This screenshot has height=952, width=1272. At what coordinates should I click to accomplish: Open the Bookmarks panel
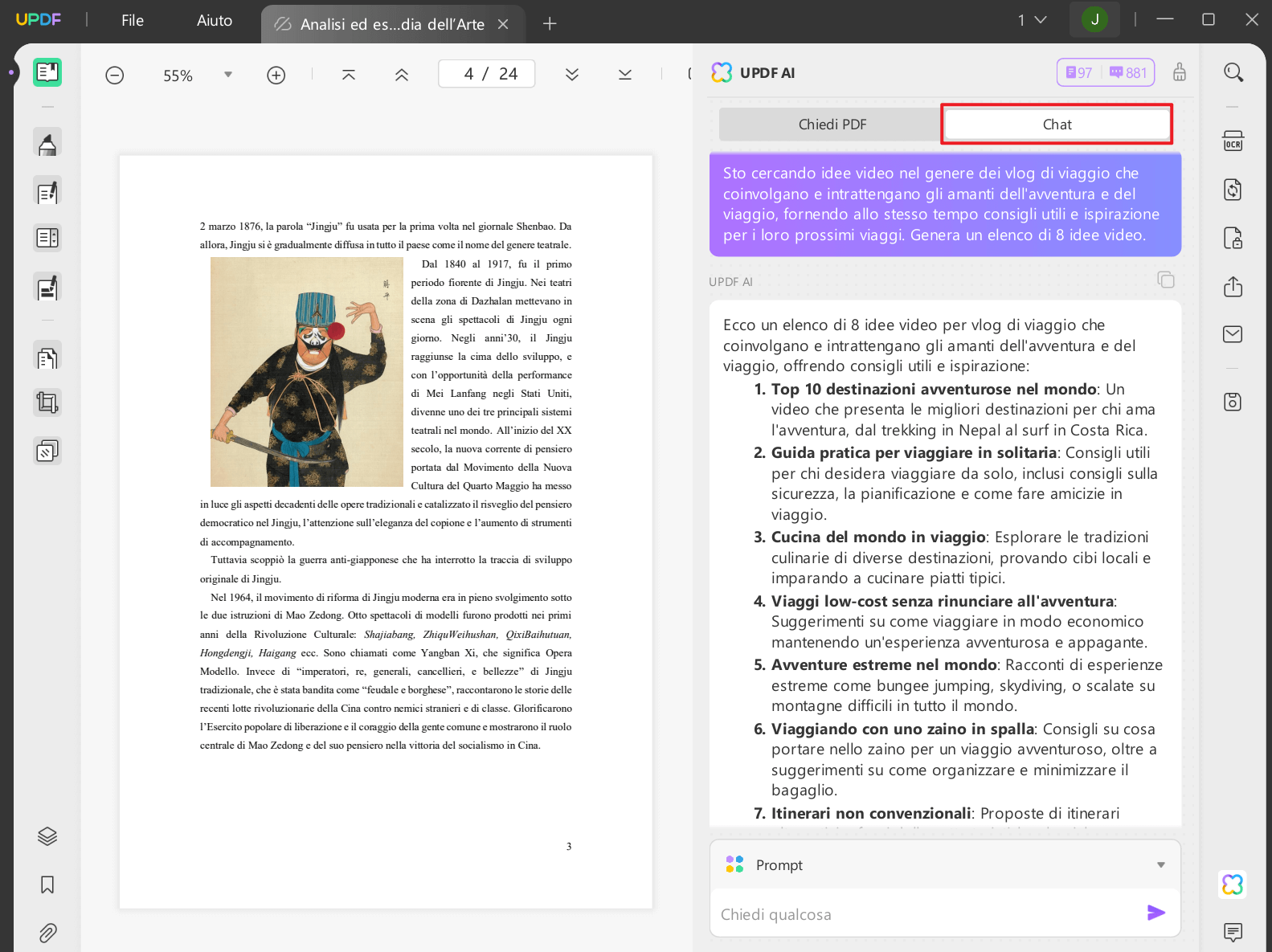[47, 885]
